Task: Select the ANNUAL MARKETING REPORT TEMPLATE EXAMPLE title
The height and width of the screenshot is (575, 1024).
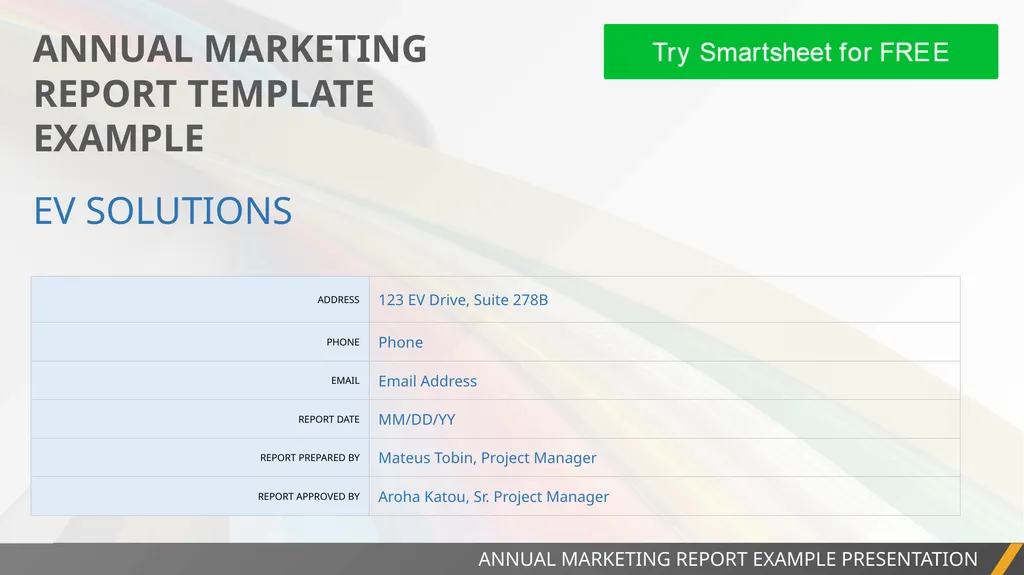Action: tap(230, 93)
